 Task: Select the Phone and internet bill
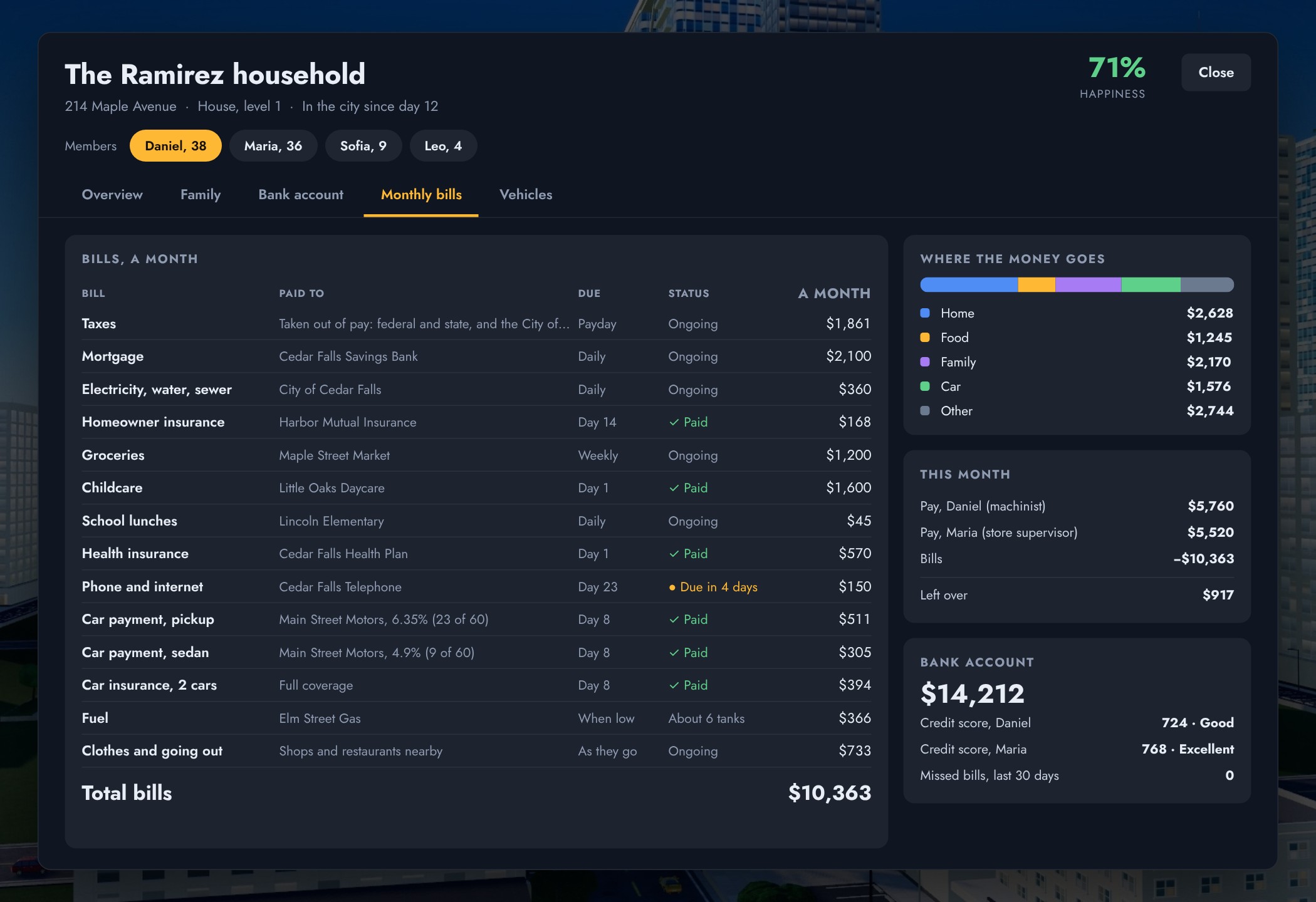[143, 587]
